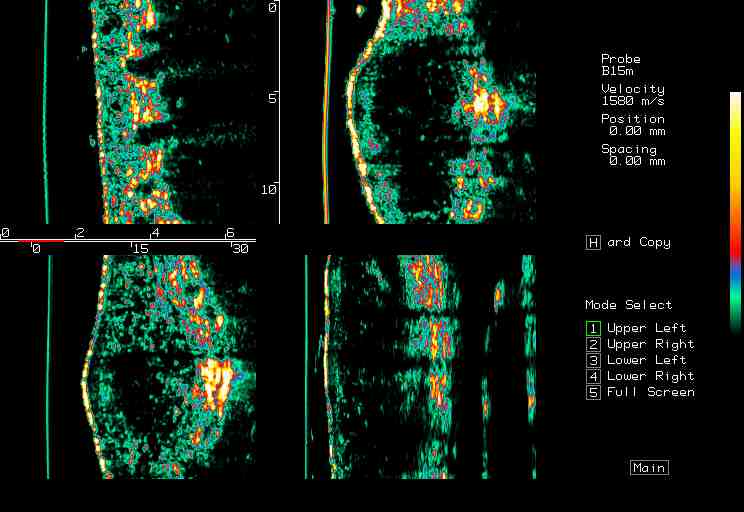Click the 4 mark on horizontal ruler
The height and width of the screenshot is (512, 744).
[x=155, y=233]
